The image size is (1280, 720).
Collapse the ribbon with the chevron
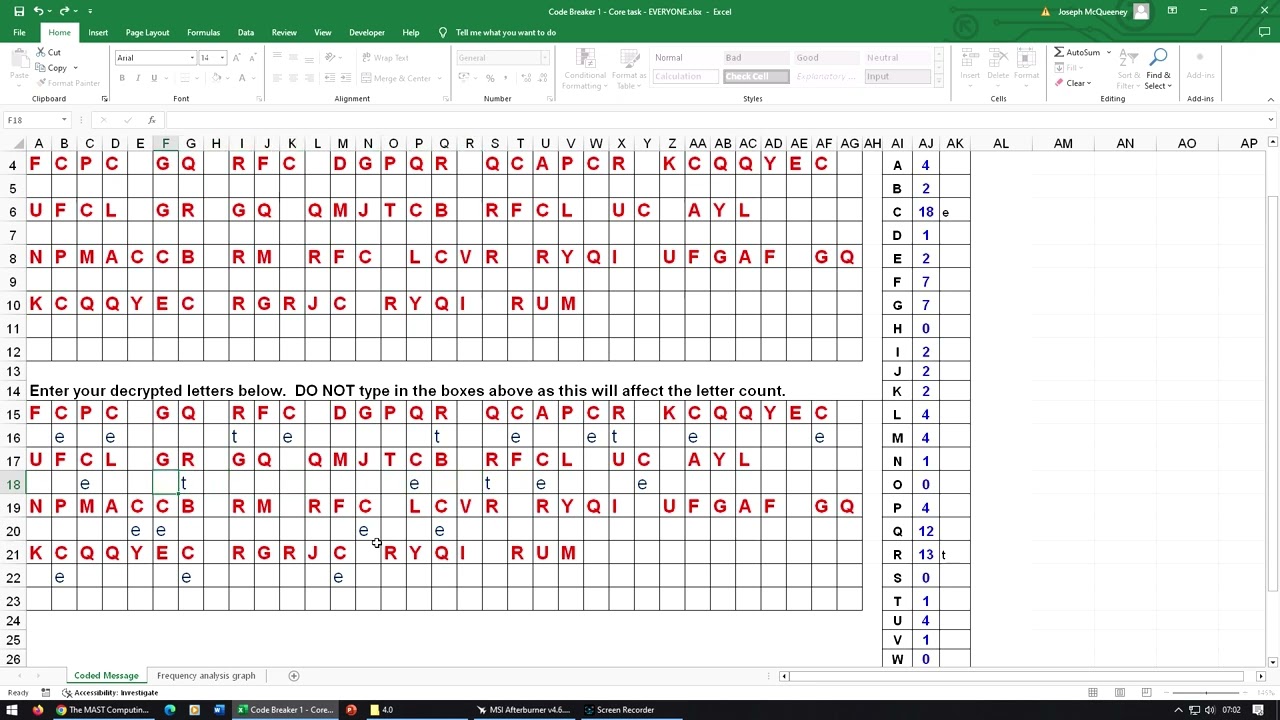pos(1270,99)
